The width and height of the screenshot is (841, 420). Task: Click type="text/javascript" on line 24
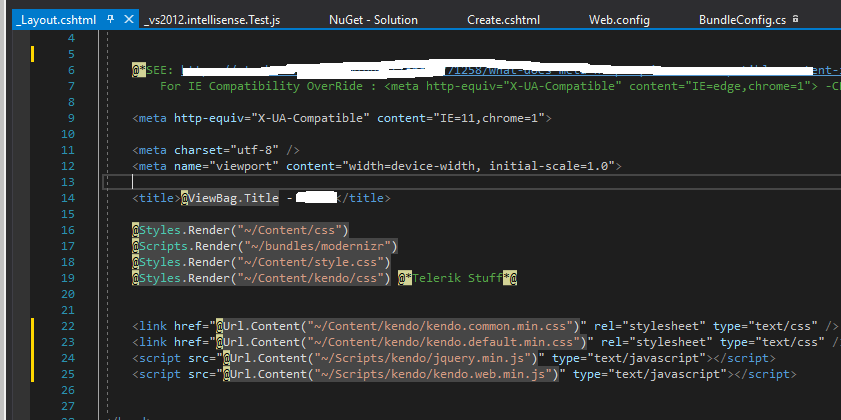pyautogui.click(x=629, y=358)
